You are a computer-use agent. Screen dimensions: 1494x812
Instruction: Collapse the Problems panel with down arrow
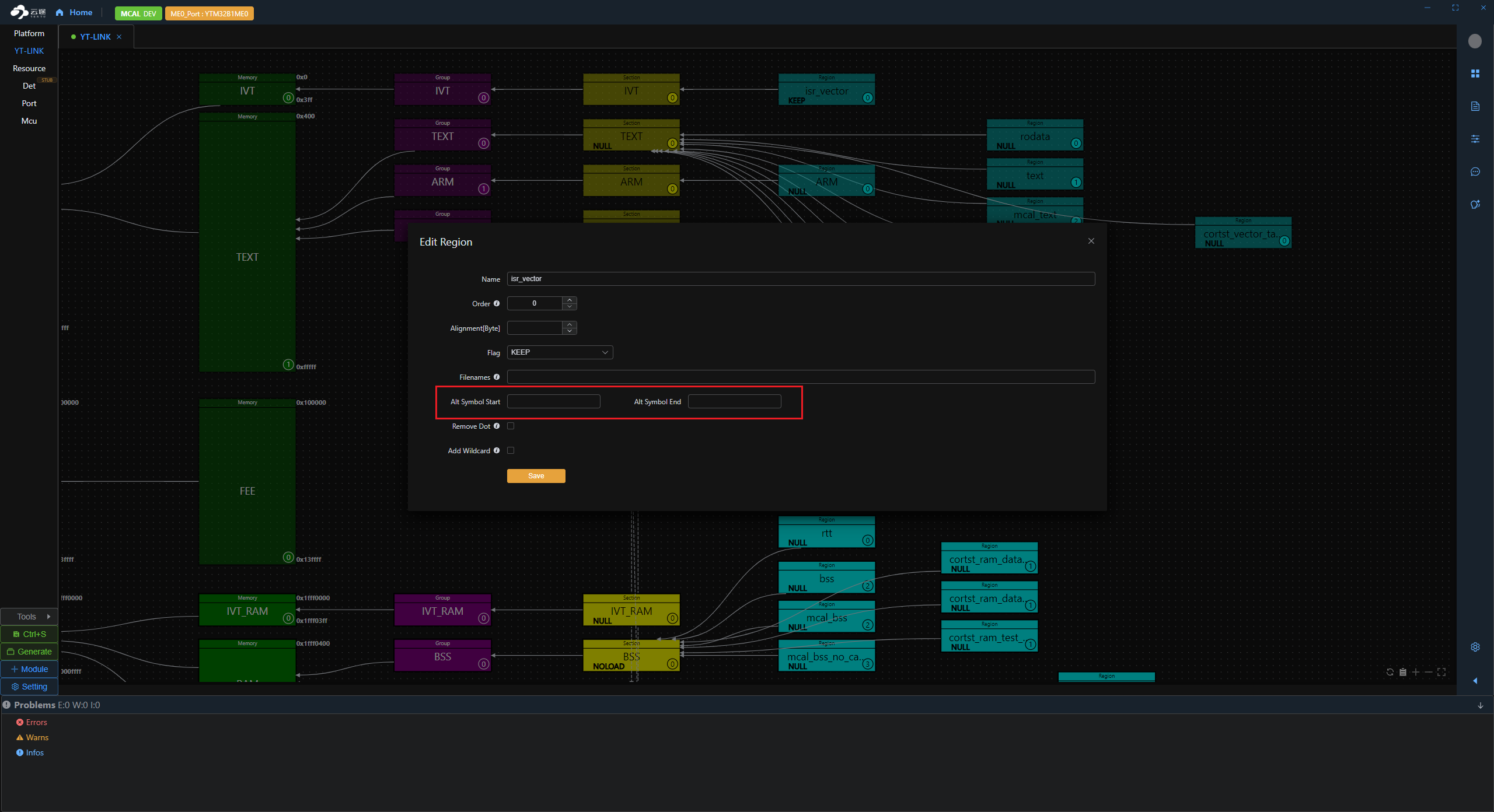pos(1480,705)
